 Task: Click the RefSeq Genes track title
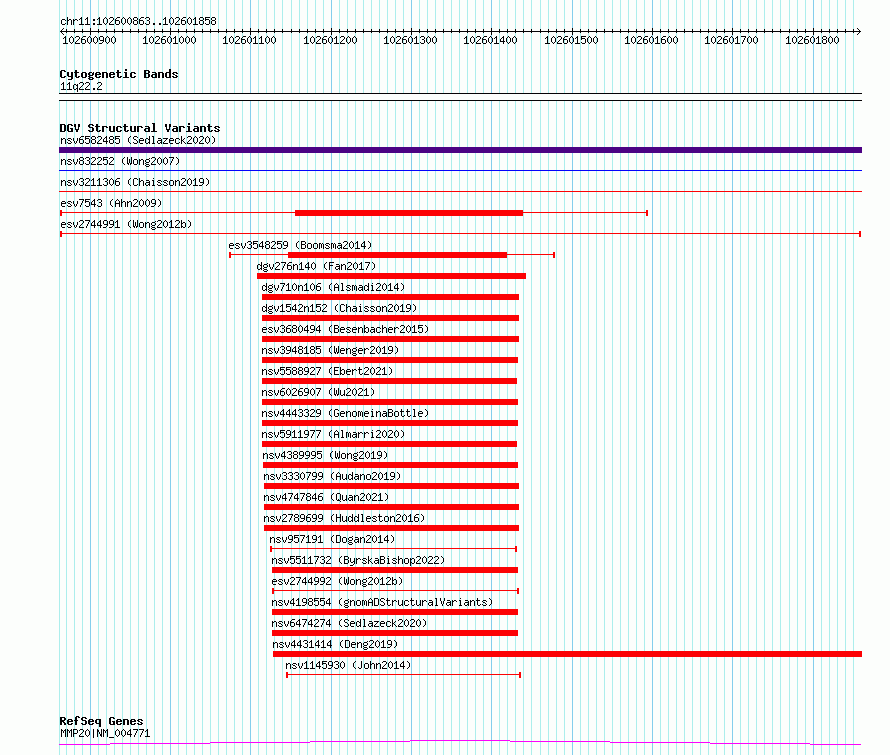pyautogui.click(x=101, y=721)
